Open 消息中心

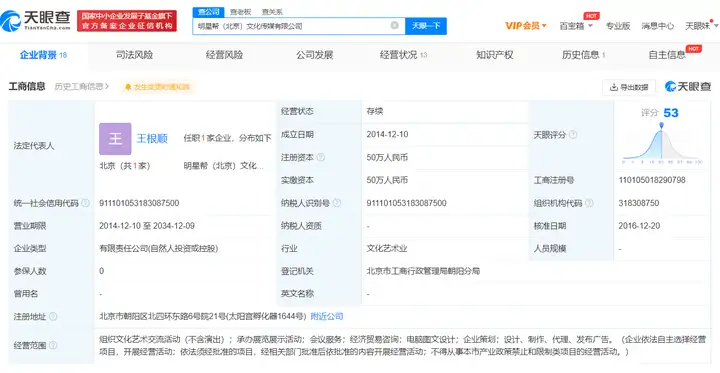[658, 26]
